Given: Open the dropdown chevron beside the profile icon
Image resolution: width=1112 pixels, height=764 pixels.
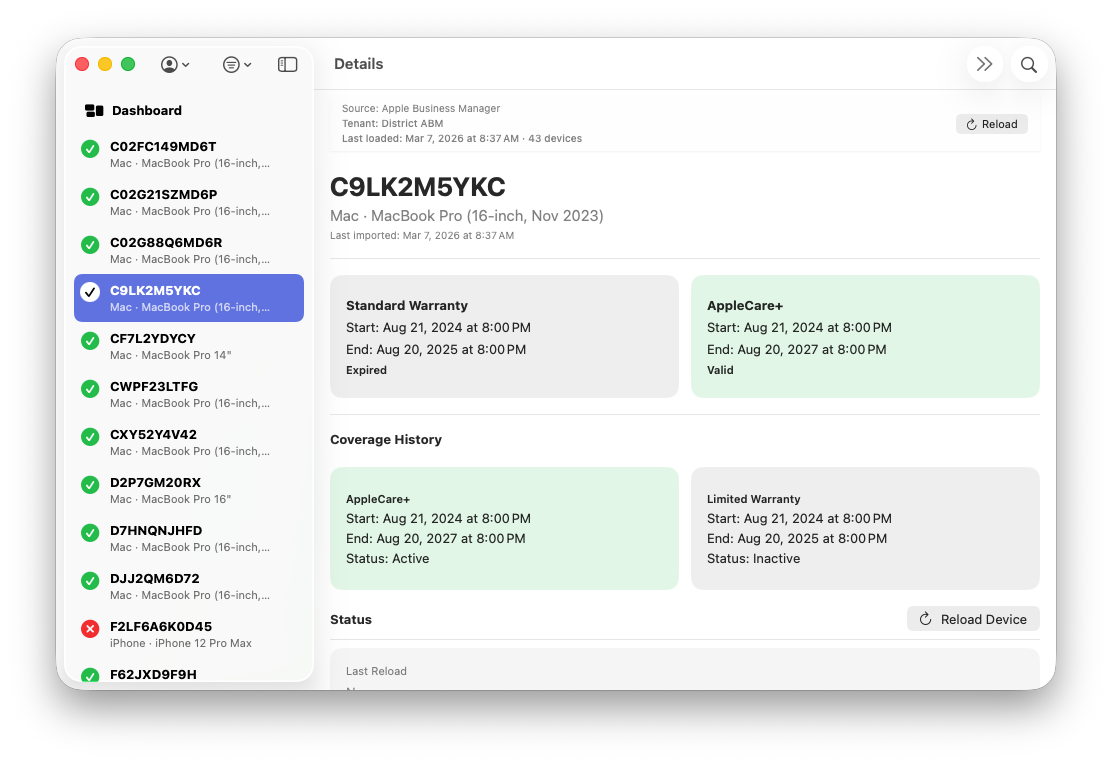Looking at the screenshot, I should click(186, 64).
